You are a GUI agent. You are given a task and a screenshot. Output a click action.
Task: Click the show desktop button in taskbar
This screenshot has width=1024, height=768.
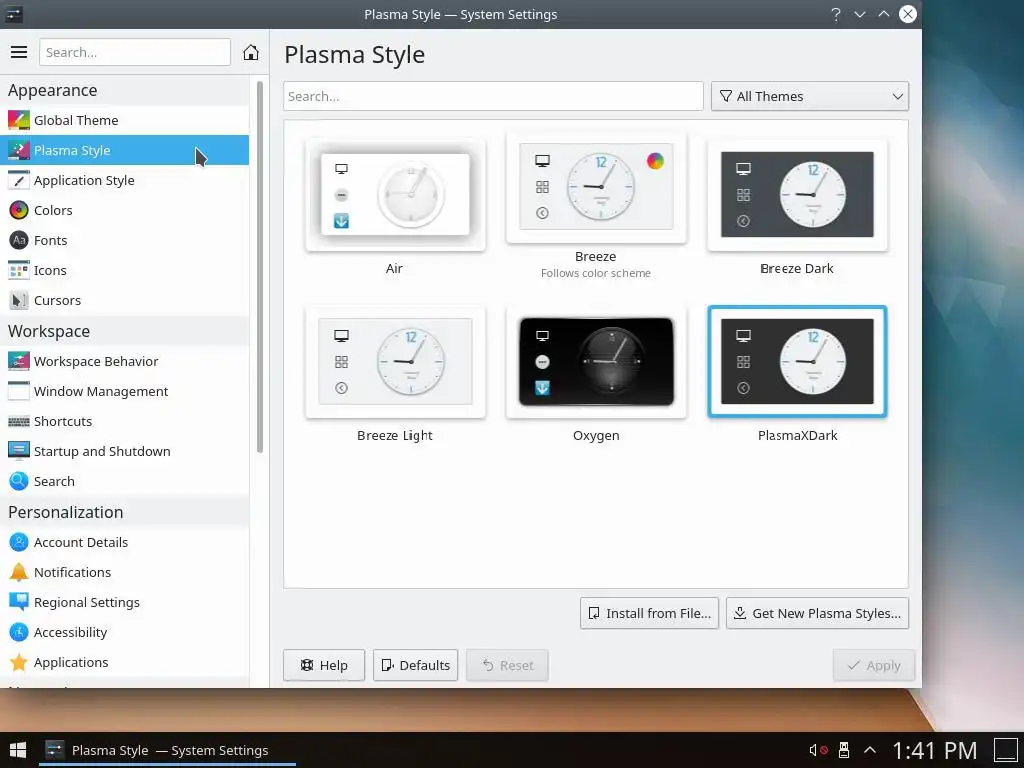[x=1006, y=750]
